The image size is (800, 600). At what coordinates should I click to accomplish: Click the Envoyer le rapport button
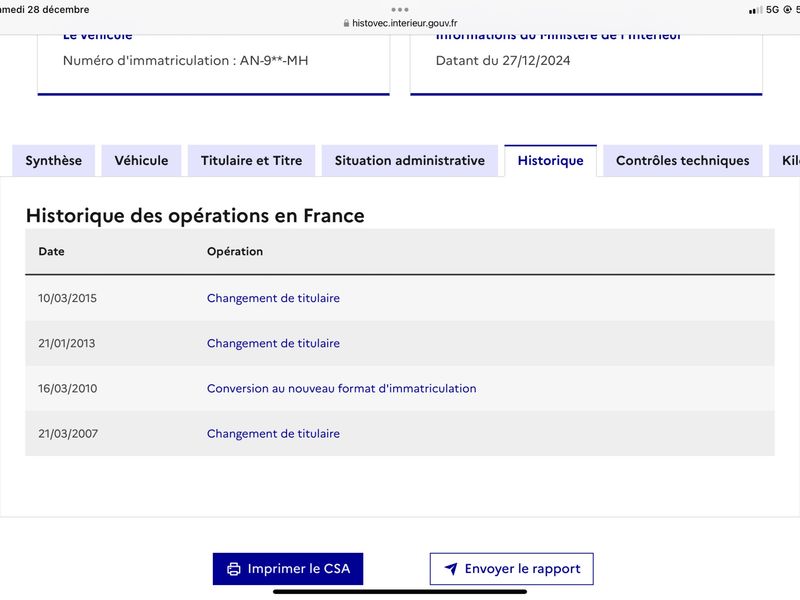click(512, 569)
